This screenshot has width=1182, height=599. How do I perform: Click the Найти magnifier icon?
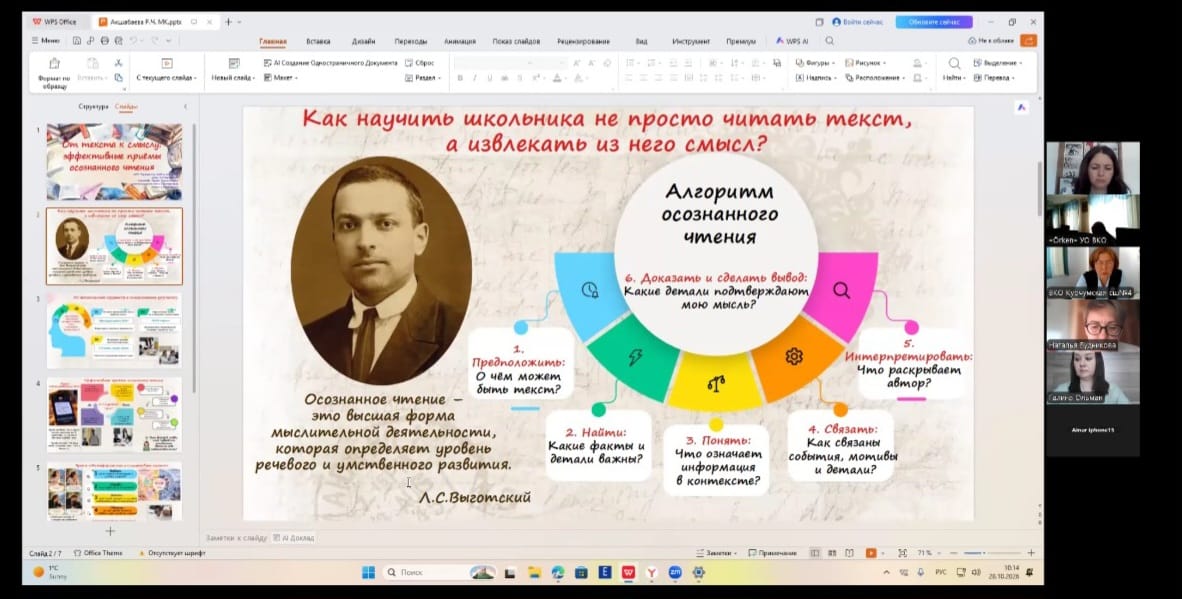(954, 64)
